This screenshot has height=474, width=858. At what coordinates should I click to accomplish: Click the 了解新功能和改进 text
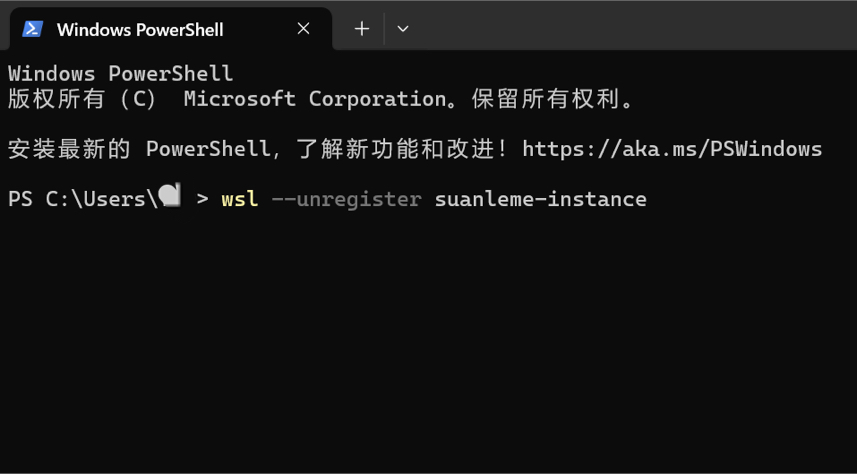396,149
